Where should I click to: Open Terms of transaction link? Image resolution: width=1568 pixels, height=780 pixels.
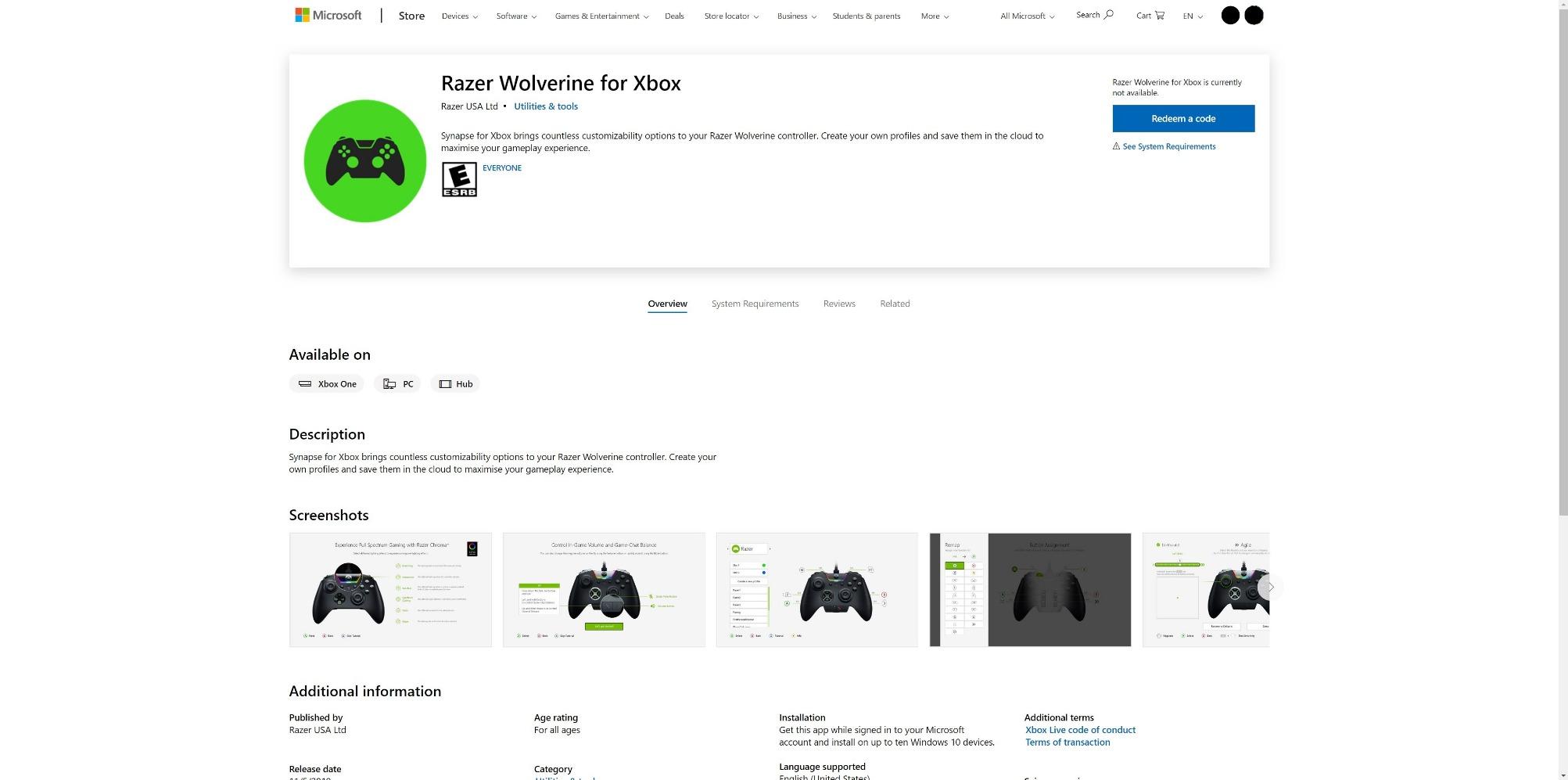point(1067,742)
